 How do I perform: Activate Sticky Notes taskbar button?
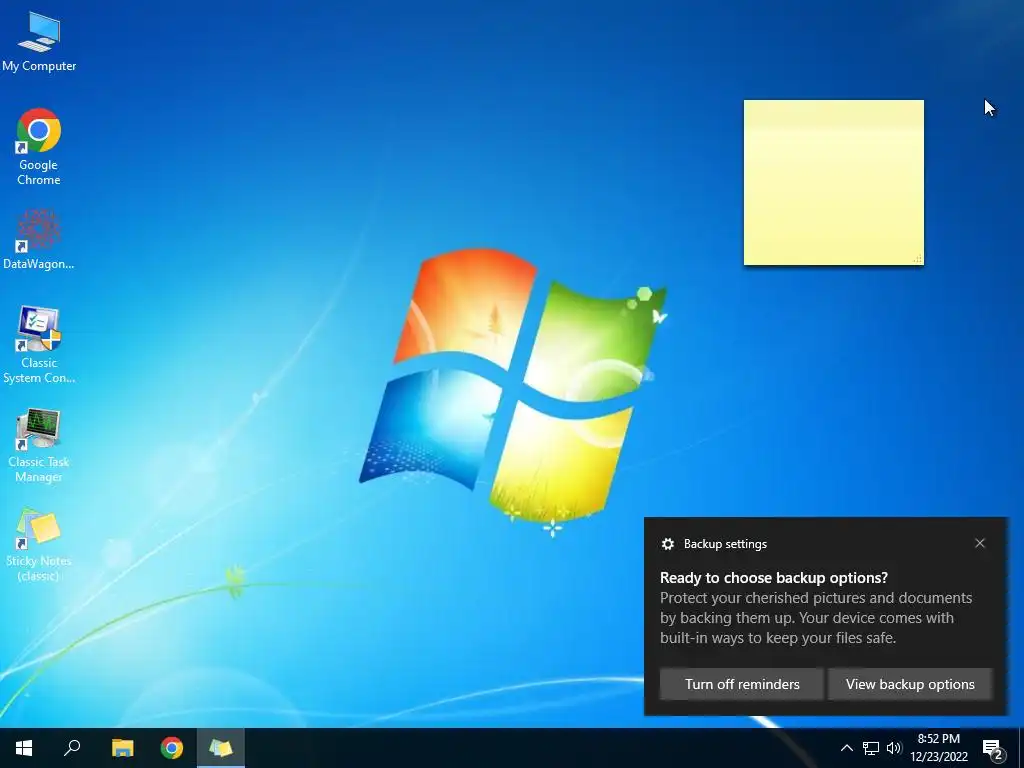click(x=221, y=748)
